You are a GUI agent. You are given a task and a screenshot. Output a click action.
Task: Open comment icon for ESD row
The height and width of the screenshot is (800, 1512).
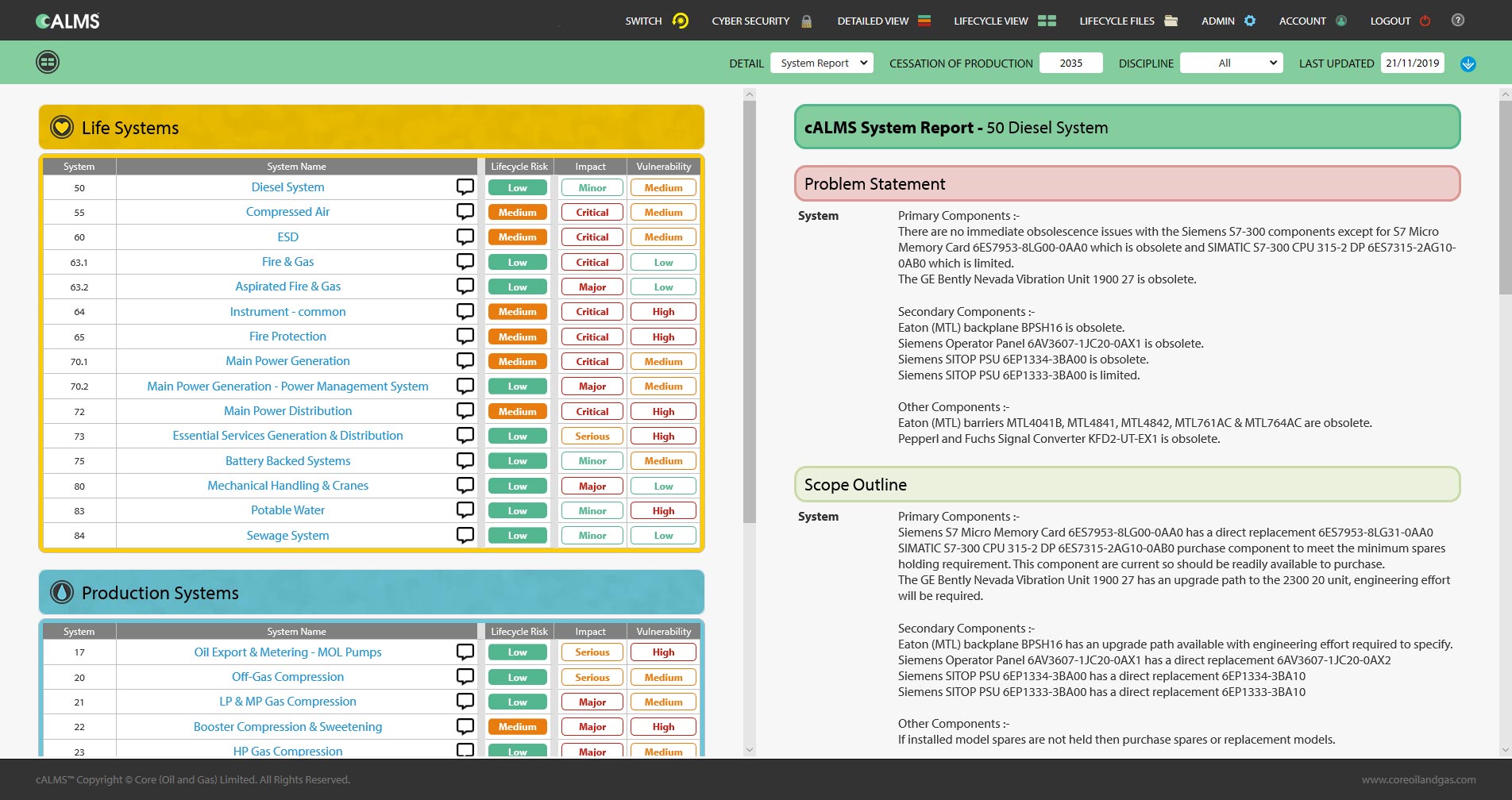(465, 237)
